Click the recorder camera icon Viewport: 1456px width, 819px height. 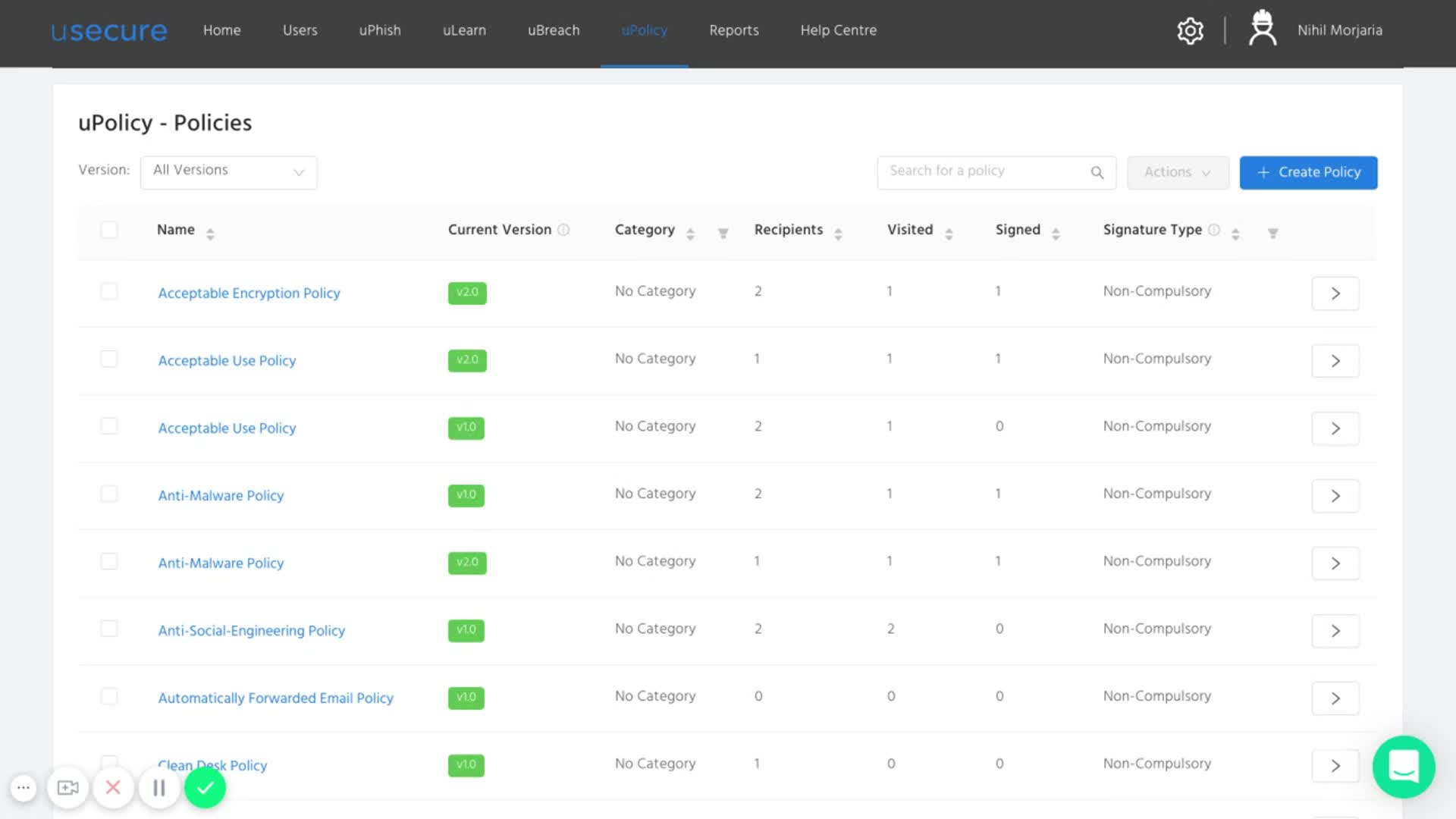tap(68, 788)
